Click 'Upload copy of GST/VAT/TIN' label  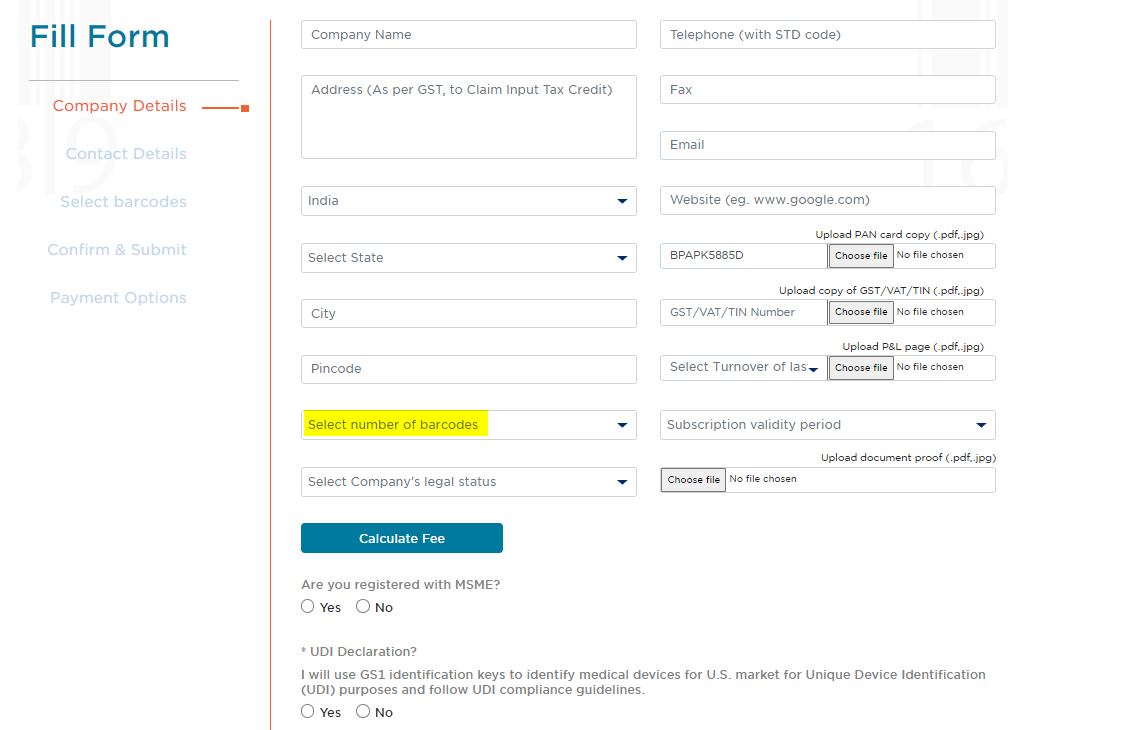(x=881, y=291)
